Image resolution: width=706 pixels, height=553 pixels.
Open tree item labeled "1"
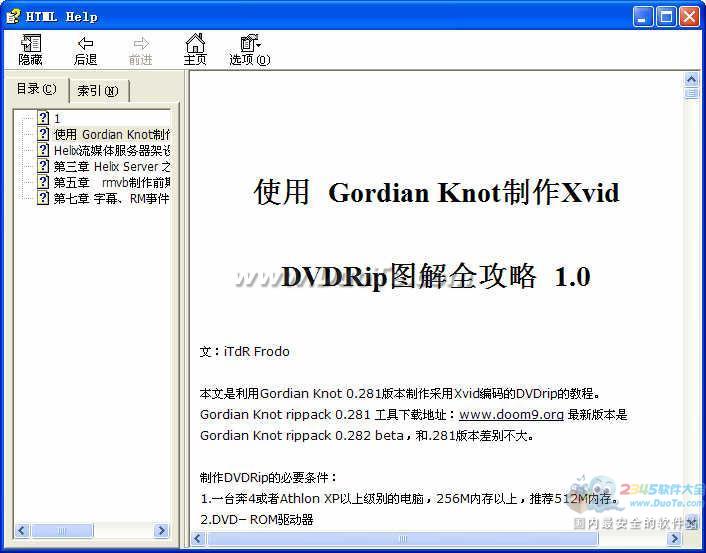tap(57, 118)
